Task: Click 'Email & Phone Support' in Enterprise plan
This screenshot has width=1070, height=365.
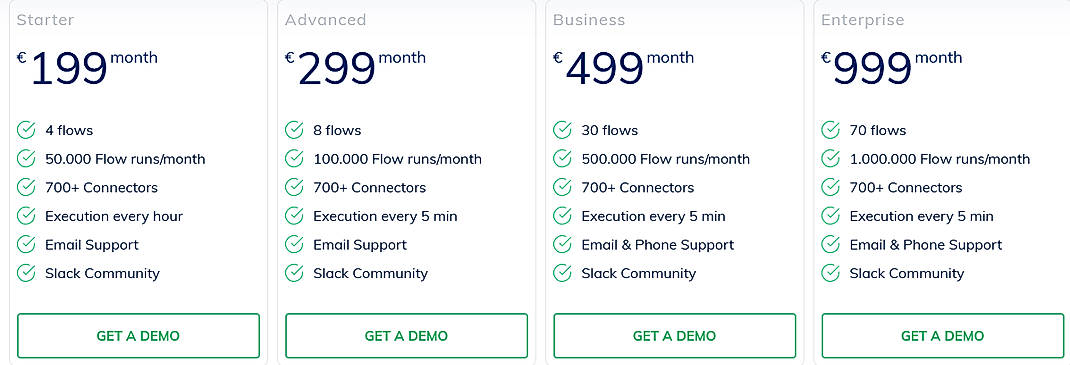Action: pyautogui.click(x=926, y=245)
